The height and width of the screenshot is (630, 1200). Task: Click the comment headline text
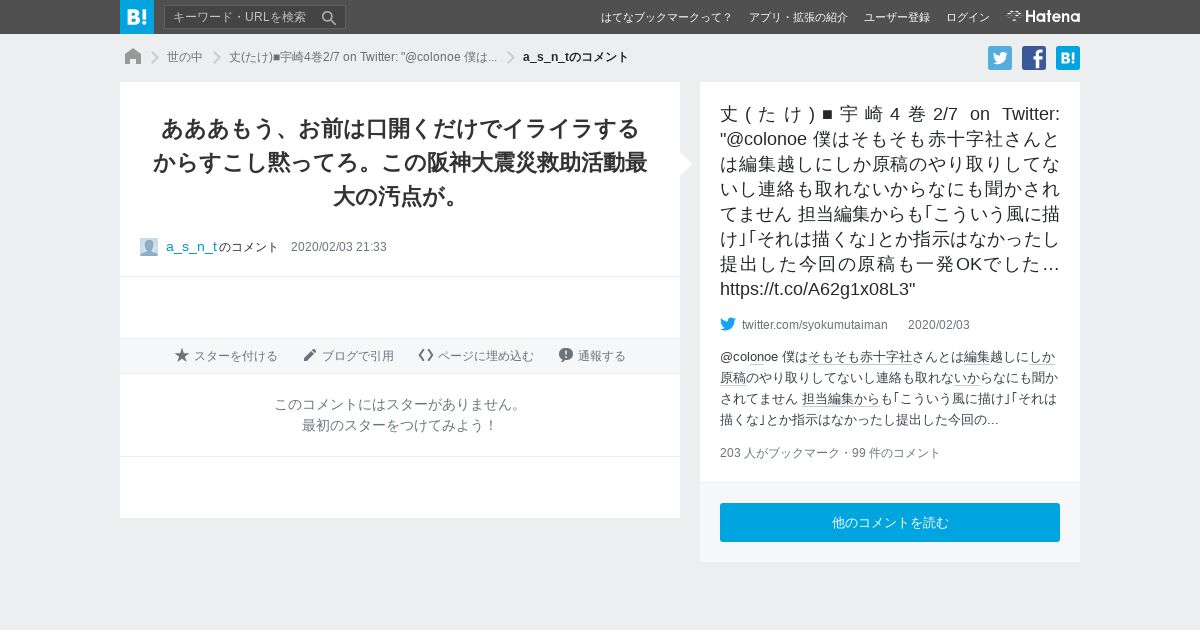400,162
